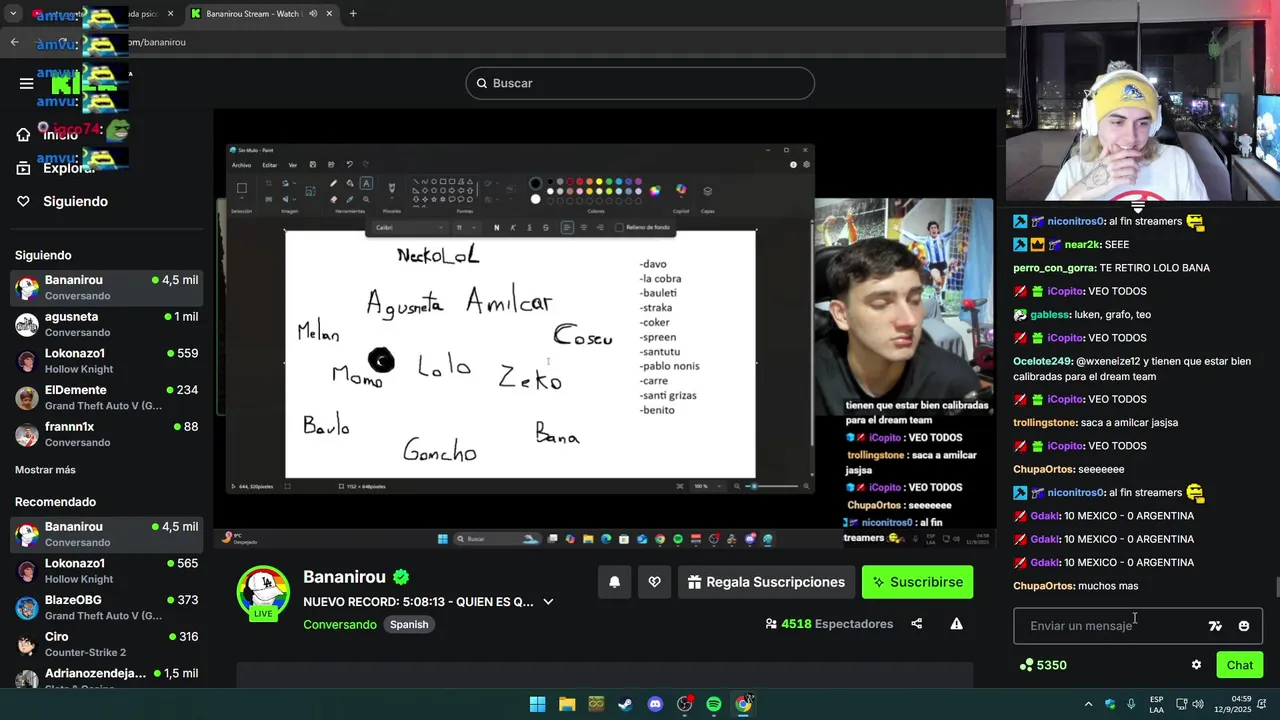1280x720 pixels.
Task: Open the hamburger sidebar menu
Action: pyautogui.click(x=27, y=83)
